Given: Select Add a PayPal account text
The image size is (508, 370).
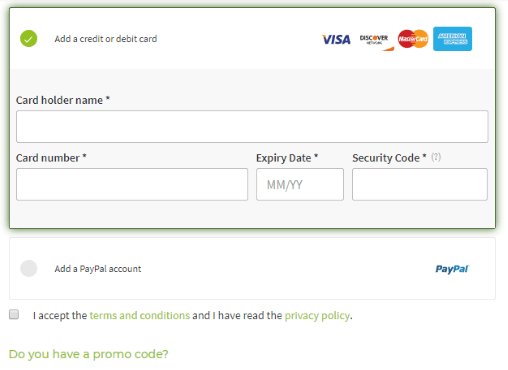Looking at the screenshot, I should (x=98, y=269).
